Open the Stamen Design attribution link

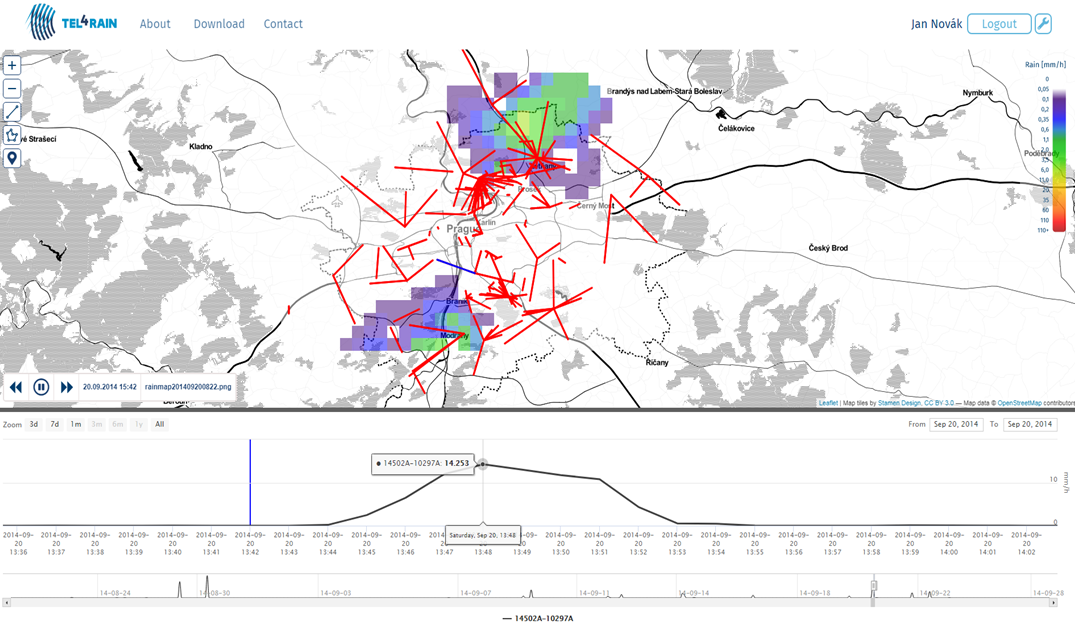click(x=899, y=403)
